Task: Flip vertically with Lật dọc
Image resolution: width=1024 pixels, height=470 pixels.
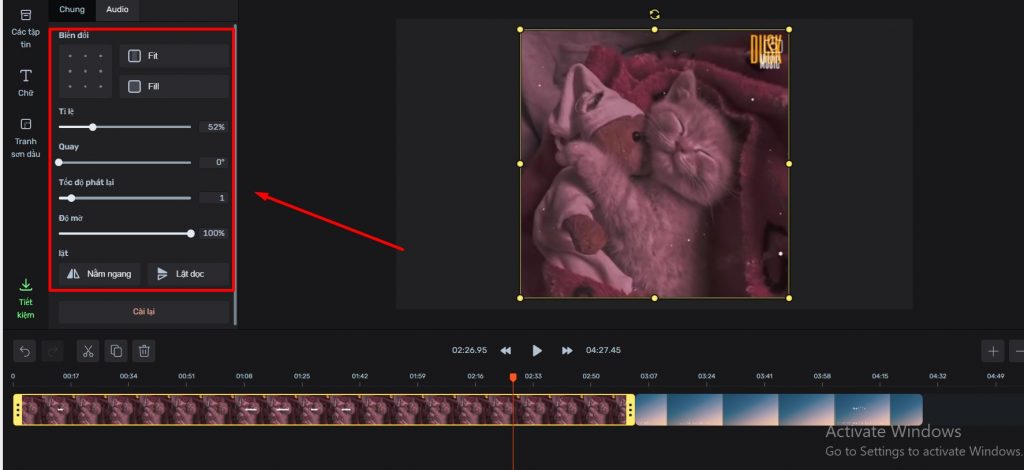Action: [x=189, y=274]
